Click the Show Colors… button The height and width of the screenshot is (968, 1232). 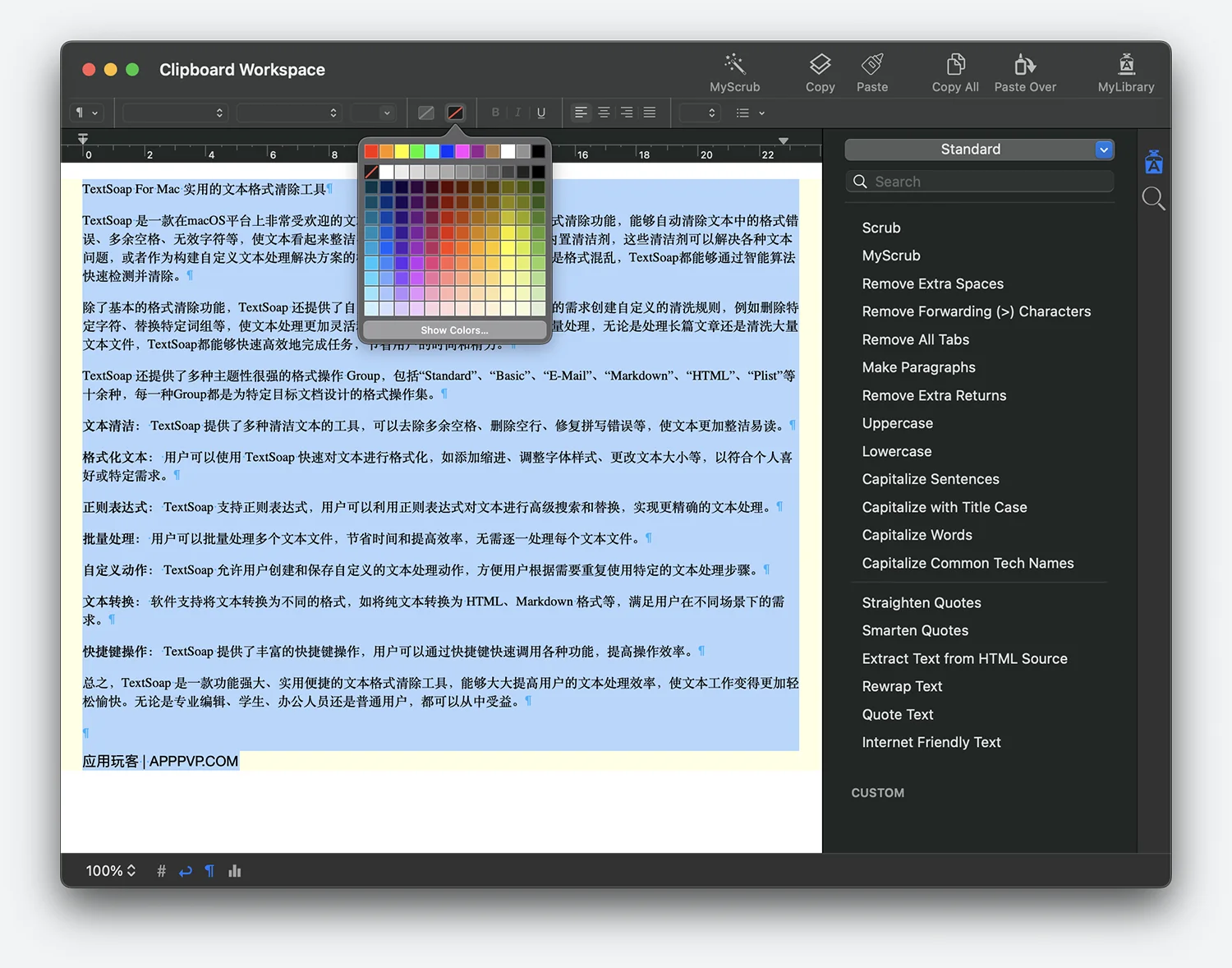click(x=454, y=330)
